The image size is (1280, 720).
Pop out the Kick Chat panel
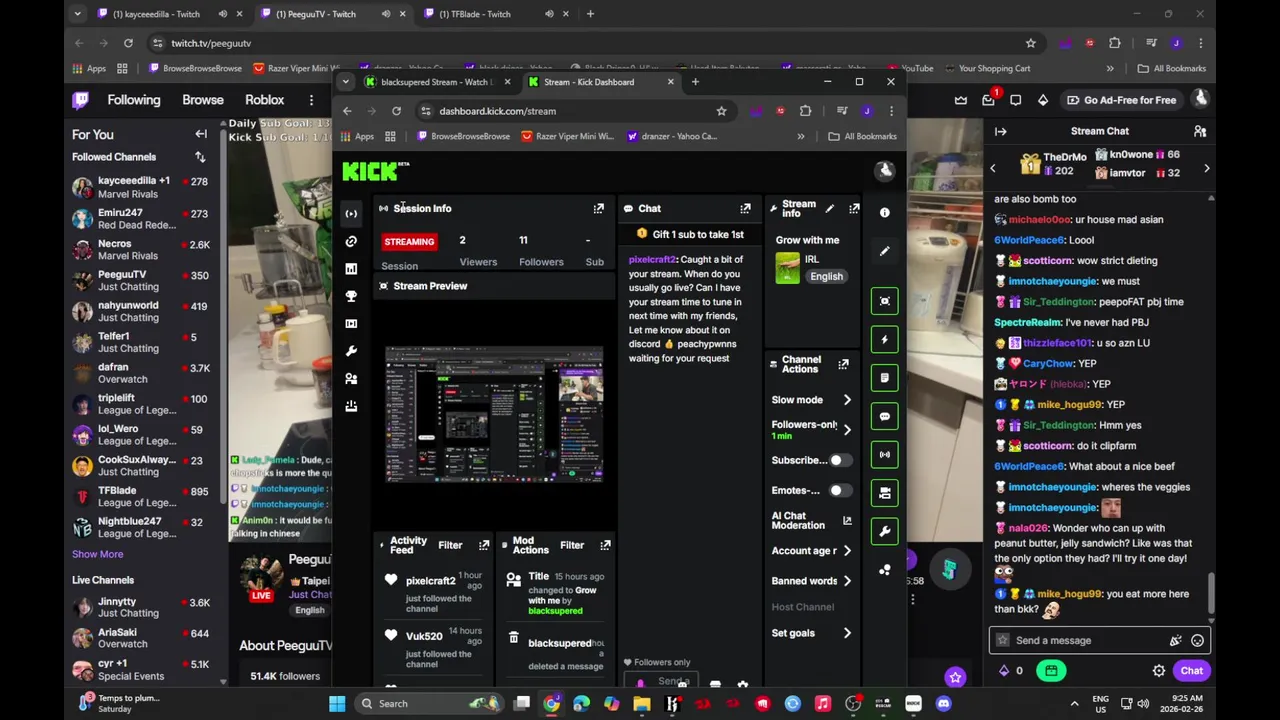pyautogui.click(x=745, y=208)
